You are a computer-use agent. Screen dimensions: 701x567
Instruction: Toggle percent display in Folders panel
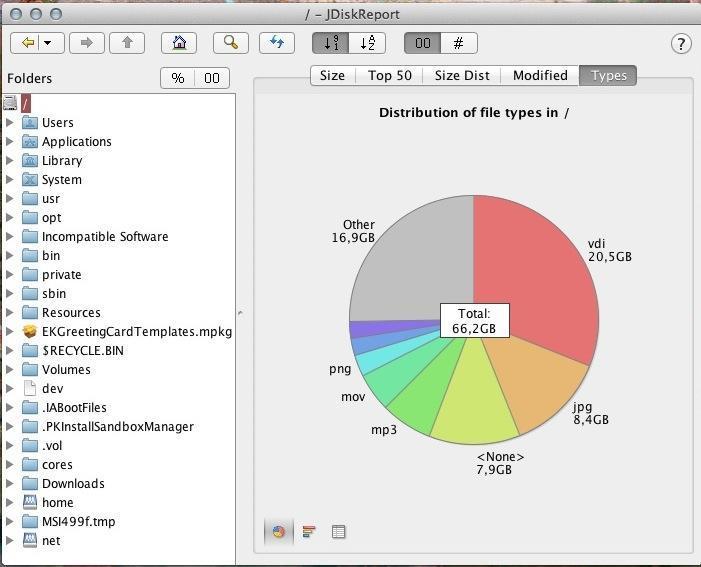click(x=178, y=78)
